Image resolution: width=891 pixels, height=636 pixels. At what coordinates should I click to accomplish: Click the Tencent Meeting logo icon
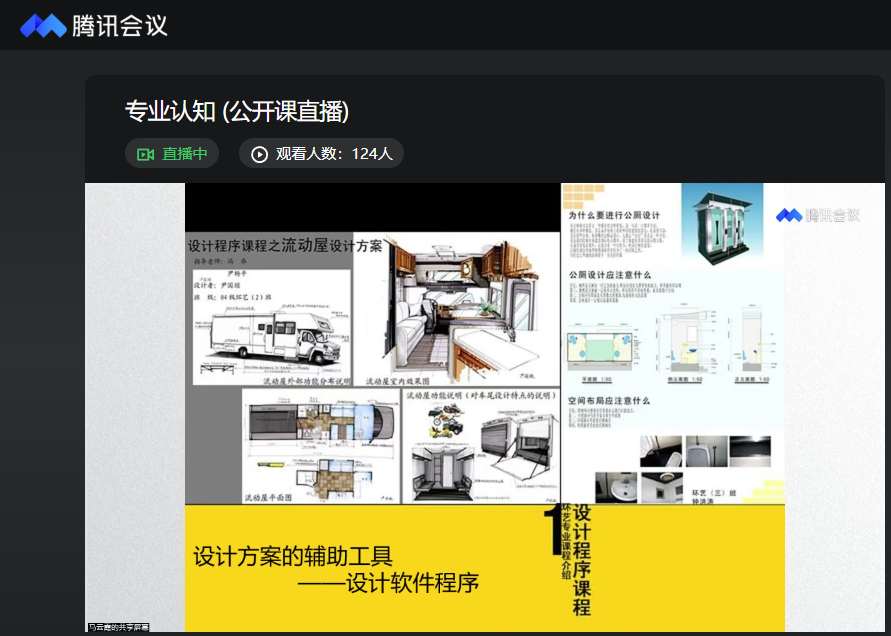pos(43,25)
